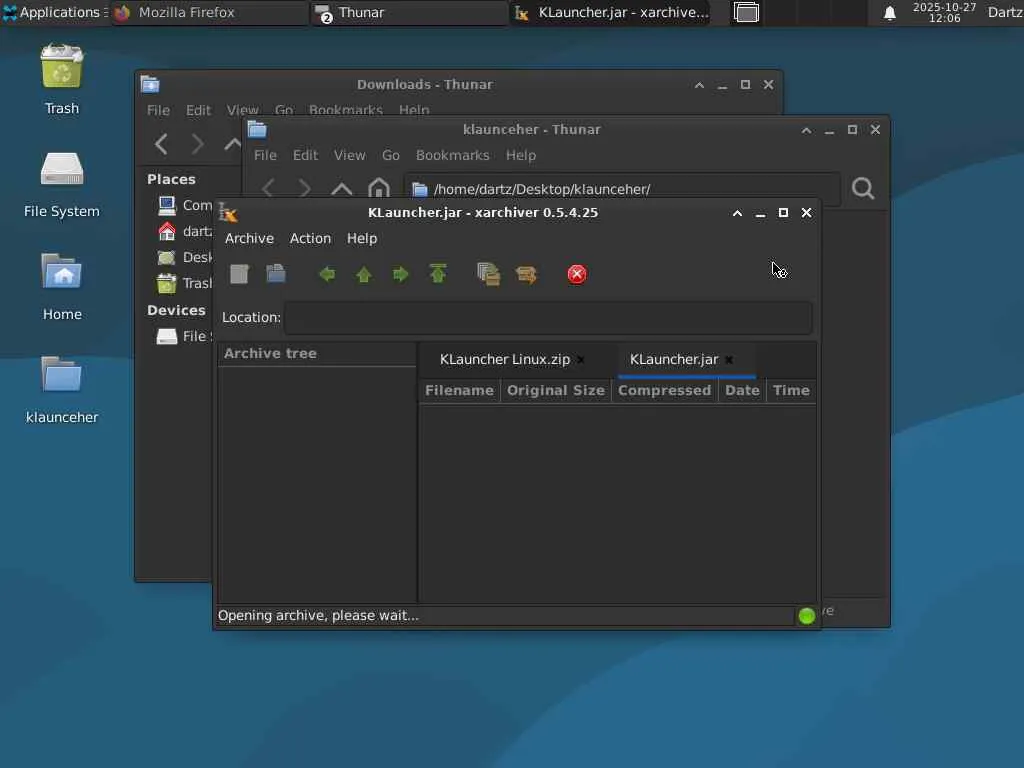Open View menu in klaunceher Thunar window

(x=349, y=155)
